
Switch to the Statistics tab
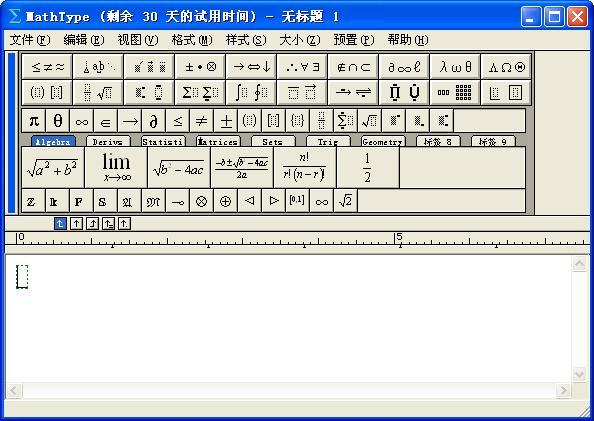[163, 142]
